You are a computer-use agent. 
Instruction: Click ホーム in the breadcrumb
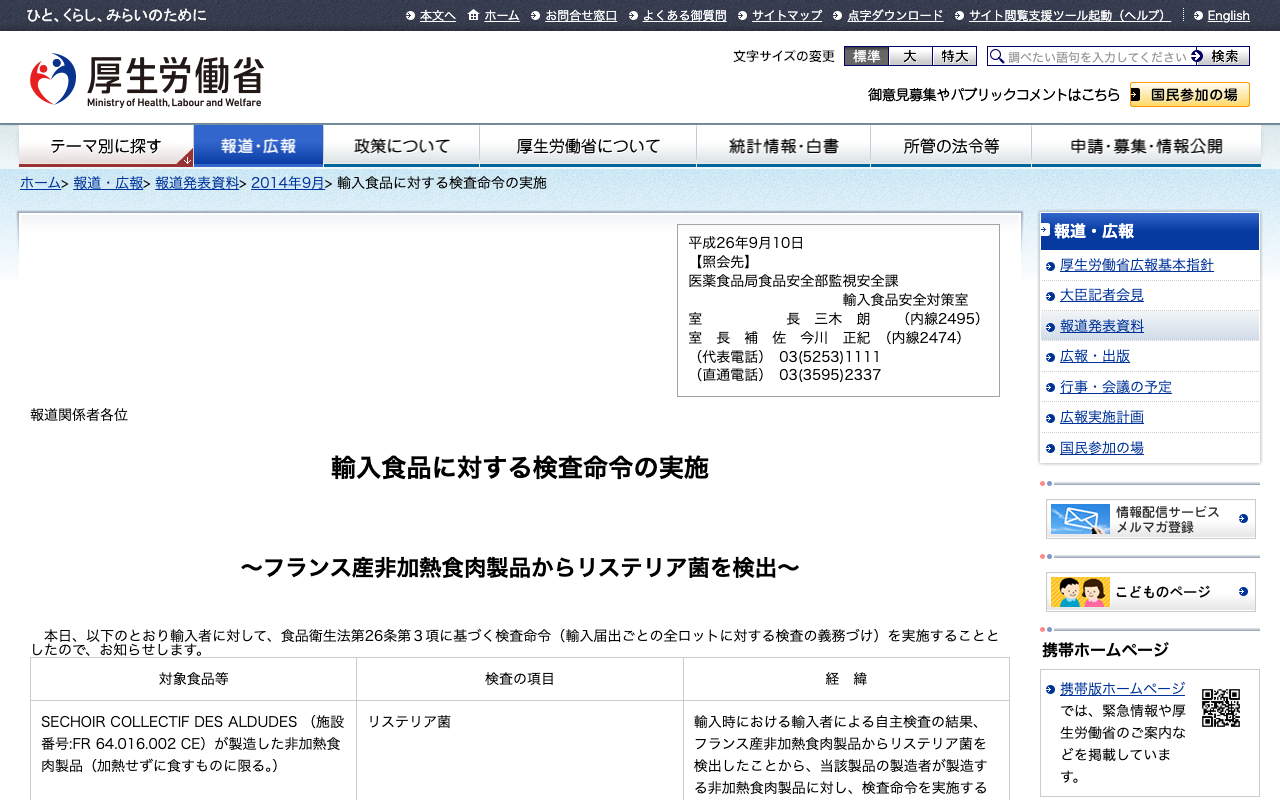pos(40,183)
